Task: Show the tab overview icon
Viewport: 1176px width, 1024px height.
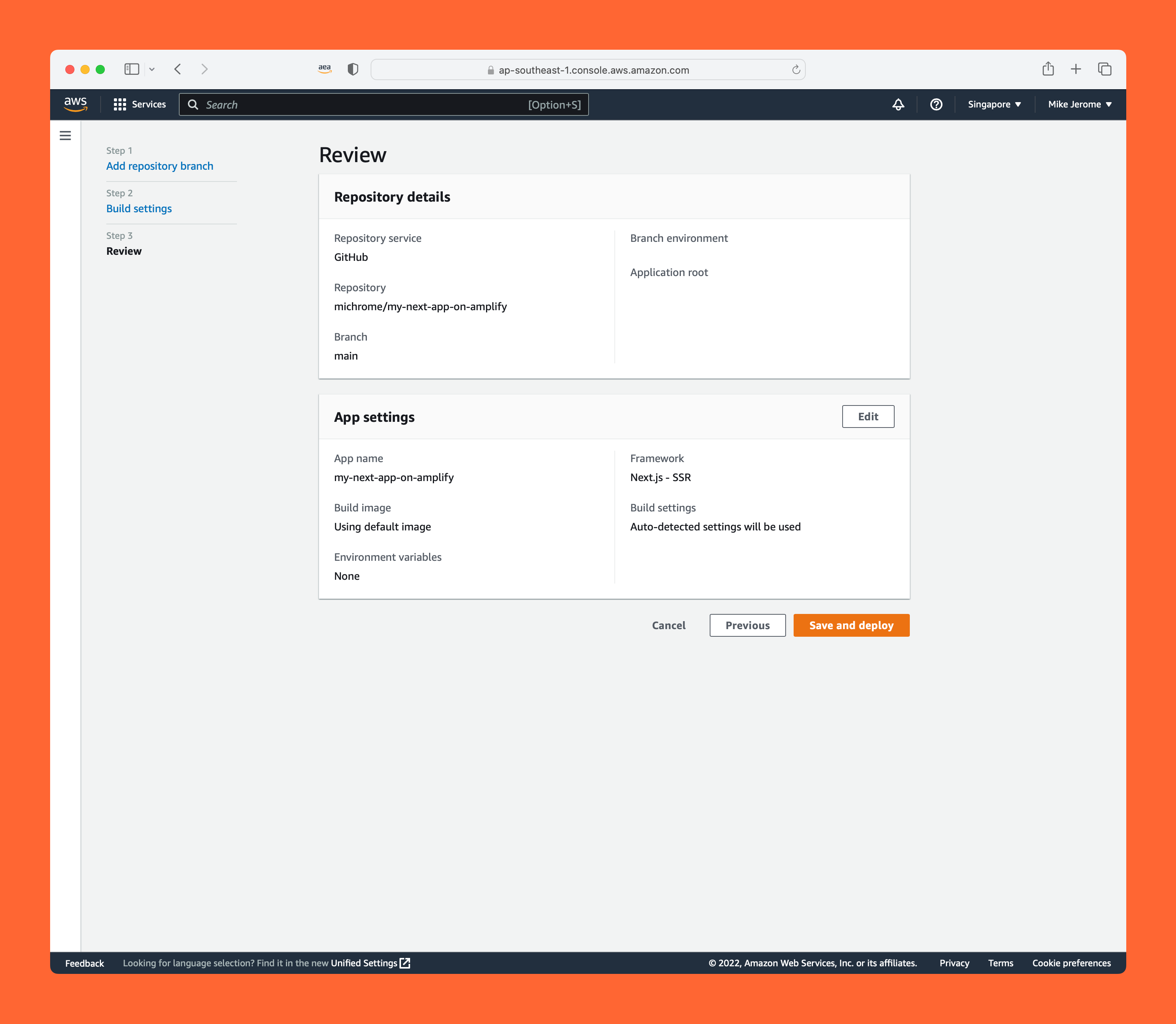Action: [x=1104, y=69]
